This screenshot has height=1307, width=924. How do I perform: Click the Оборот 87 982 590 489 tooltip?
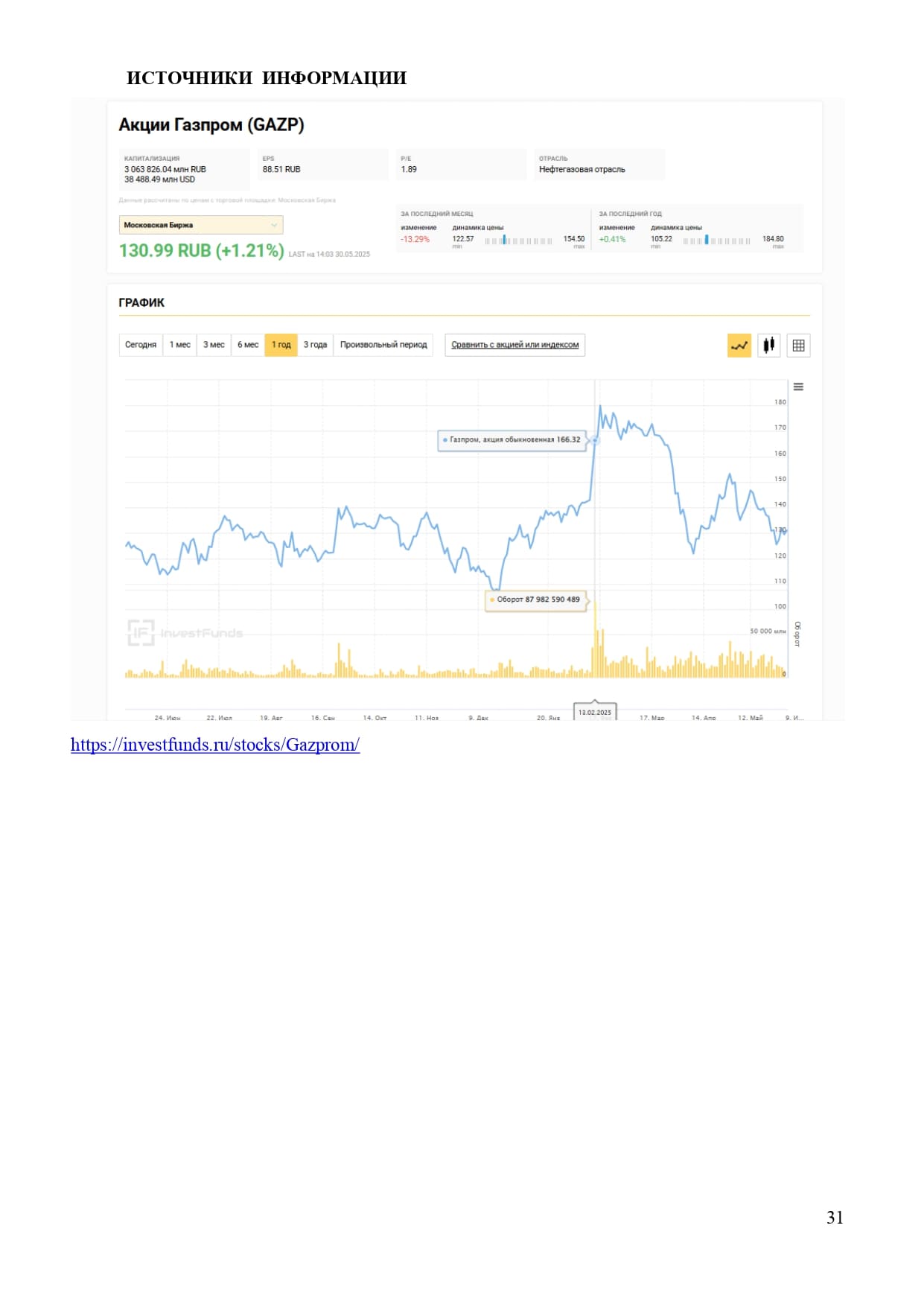click(x=536, y=600)
